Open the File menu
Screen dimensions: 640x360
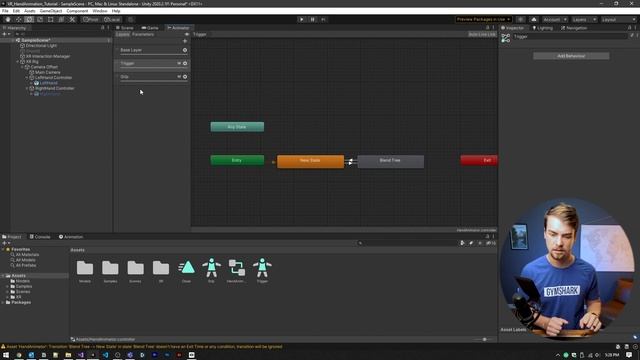pyautogui.click(x=5, y=11)
